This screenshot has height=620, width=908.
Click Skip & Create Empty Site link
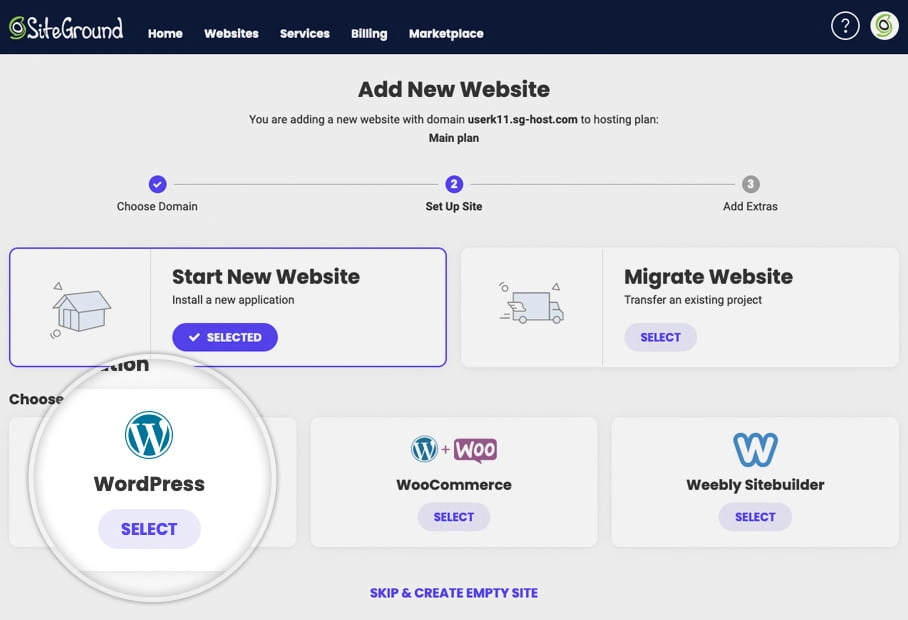pos(454,593)
